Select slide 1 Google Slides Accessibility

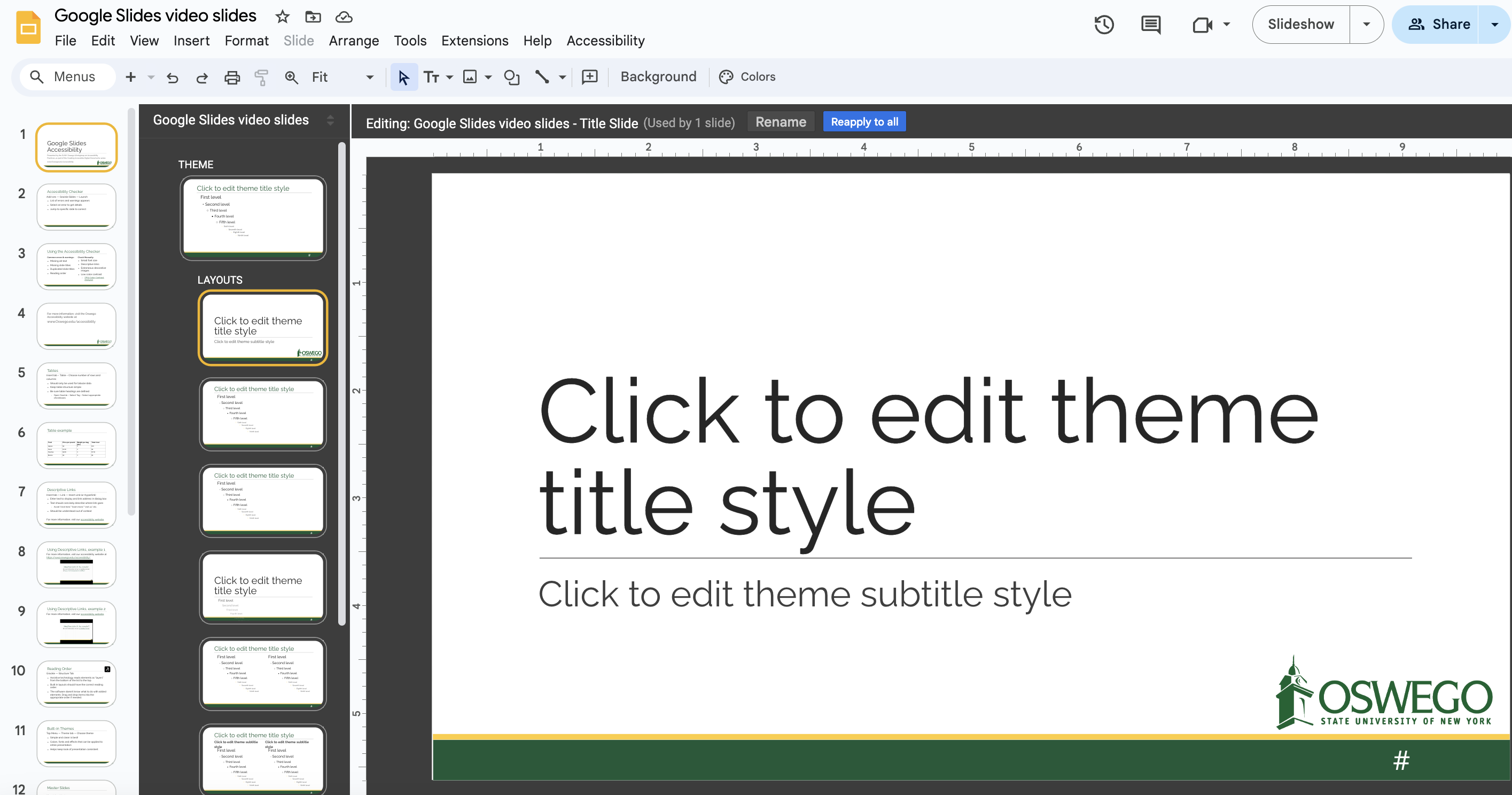point(76,147)
